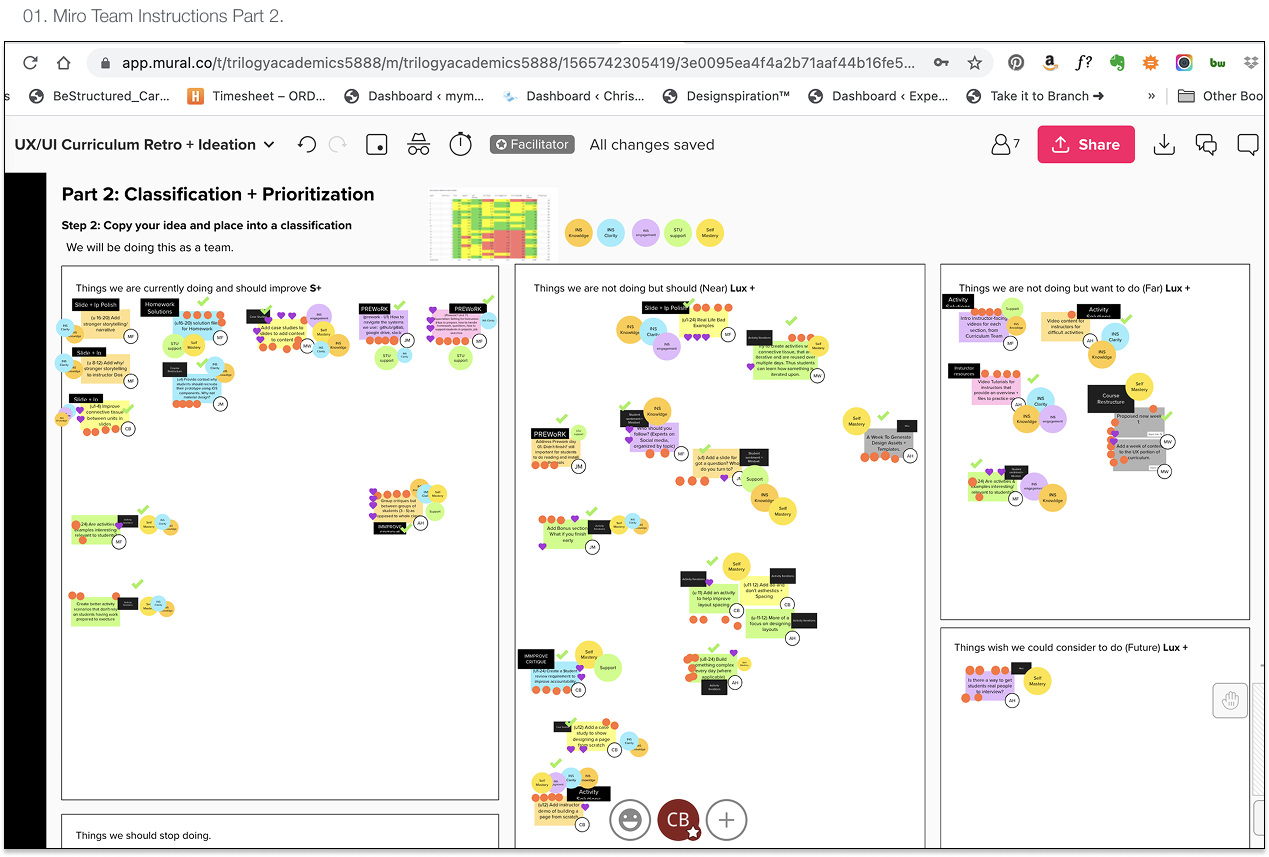Select the black Course Restructure label

1111,398
